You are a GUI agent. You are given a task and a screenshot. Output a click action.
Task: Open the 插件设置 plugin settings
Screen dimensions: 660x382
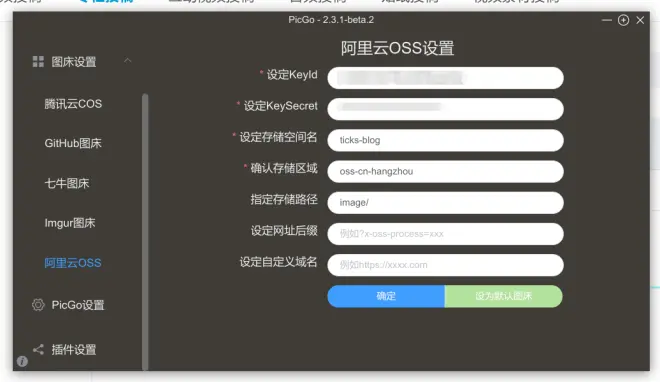[74, 350]
